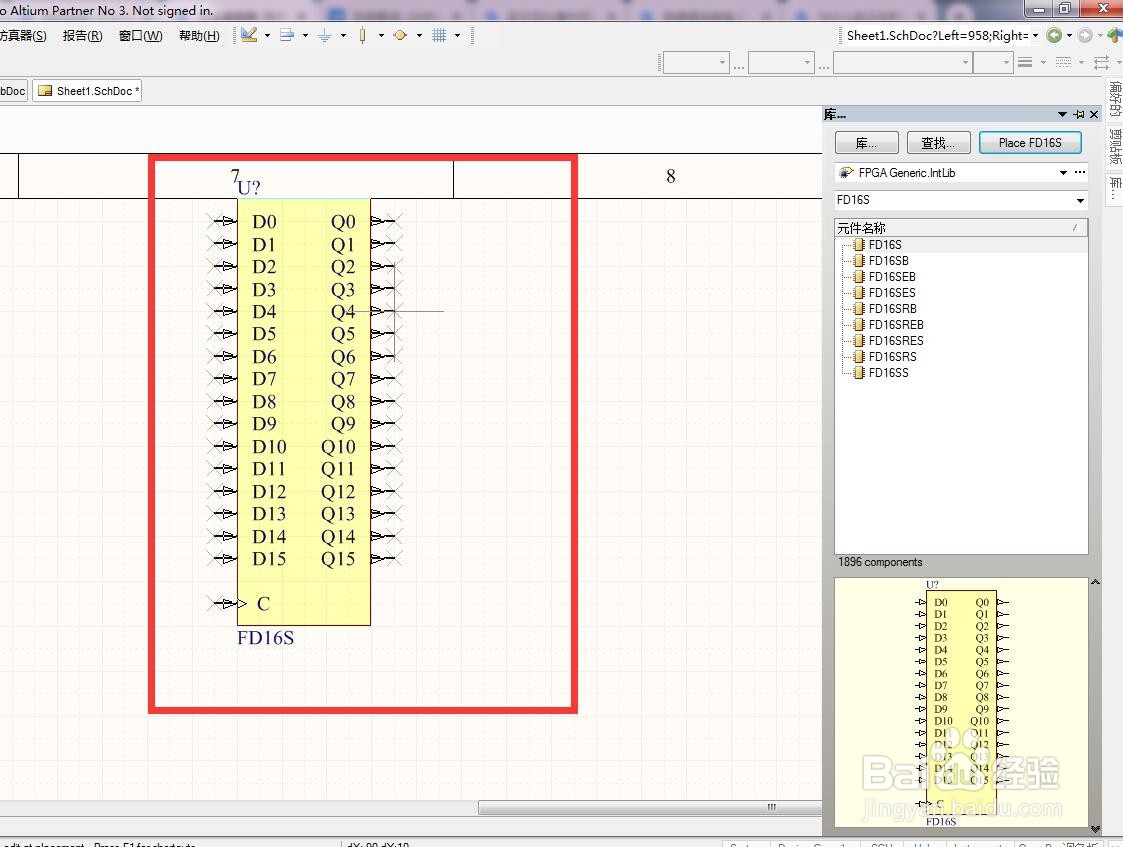
Task: Select FD16SS in component list
Action: pyautogui.click(x=888, y=372)
